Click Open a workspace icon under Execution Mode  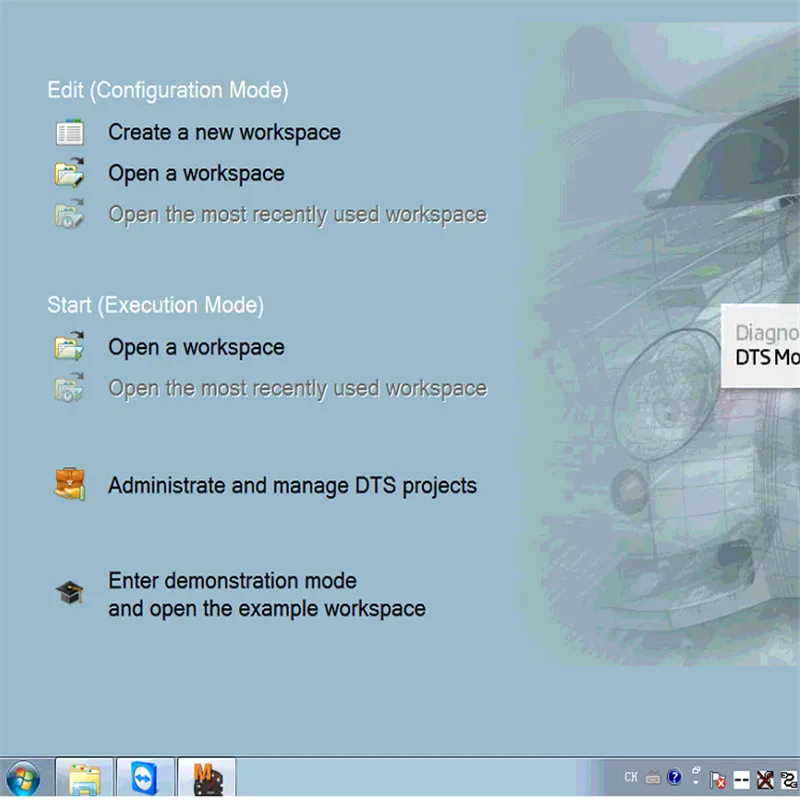69,346
